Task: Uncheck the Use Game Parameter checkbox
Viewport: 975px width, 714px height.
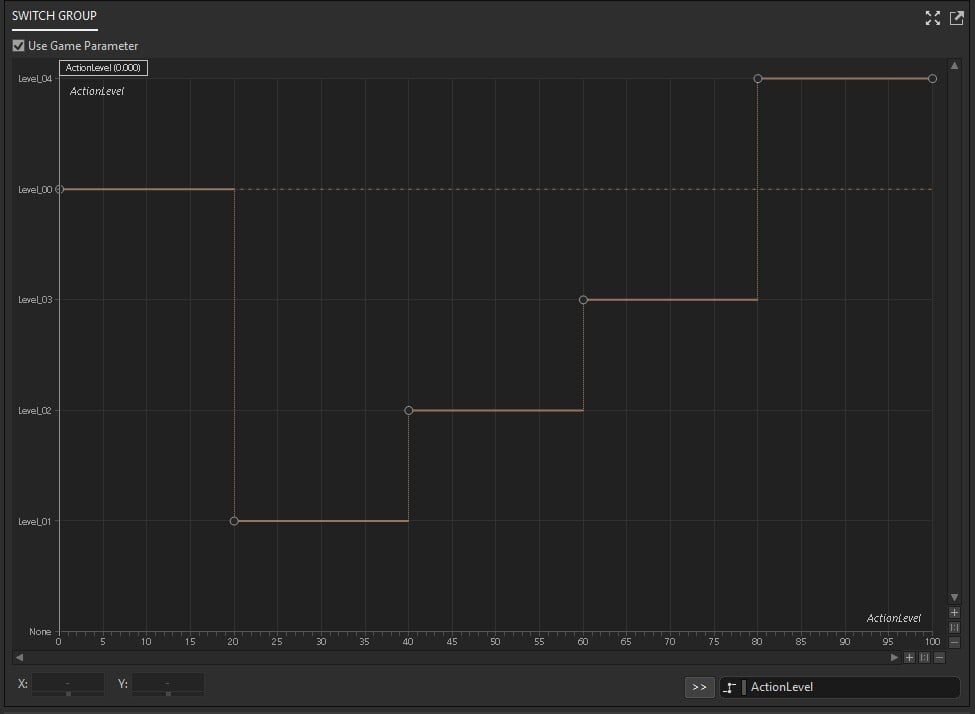Action: (18, 46)
